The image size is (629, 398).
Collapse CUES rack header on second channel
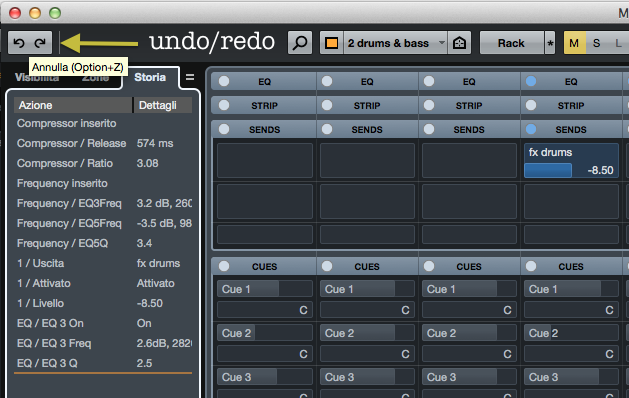click(367, 266)
